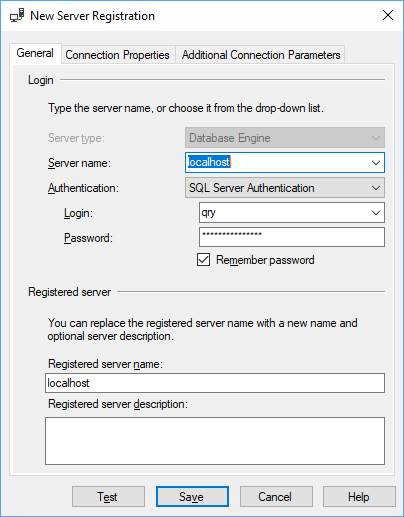The width and height of the screenshot is (404, 517).
Task: Open the Login dropdown arrow
Action: 376,213
